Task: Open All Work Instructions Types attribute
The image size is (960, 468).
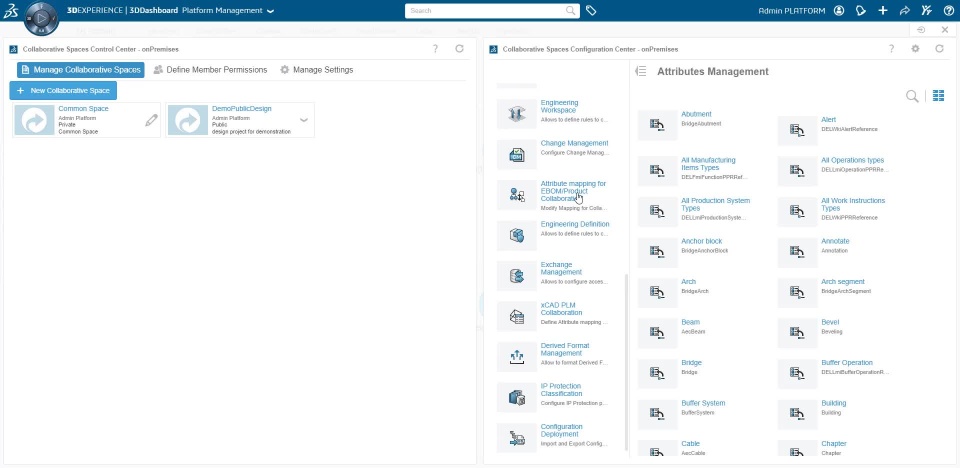Action: tap(853, 205)
